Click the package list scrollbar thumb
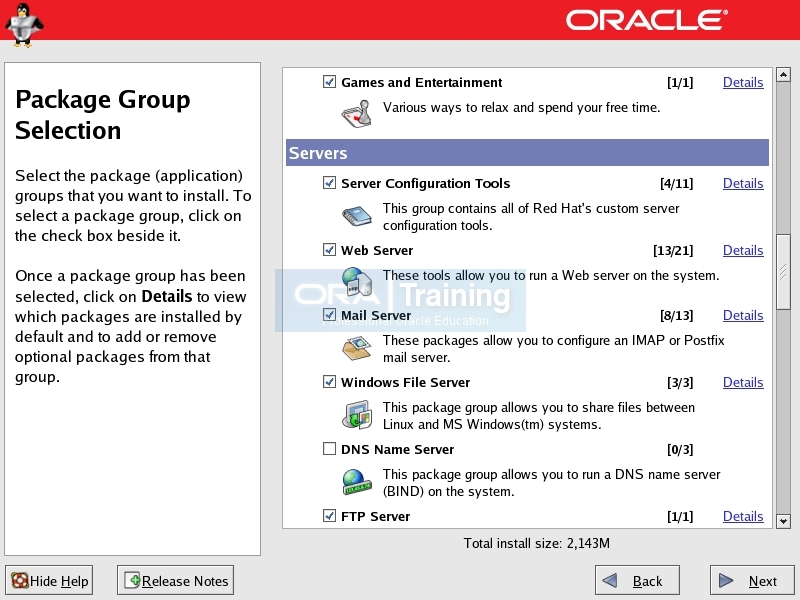The image size is (800, 600). 783,271
